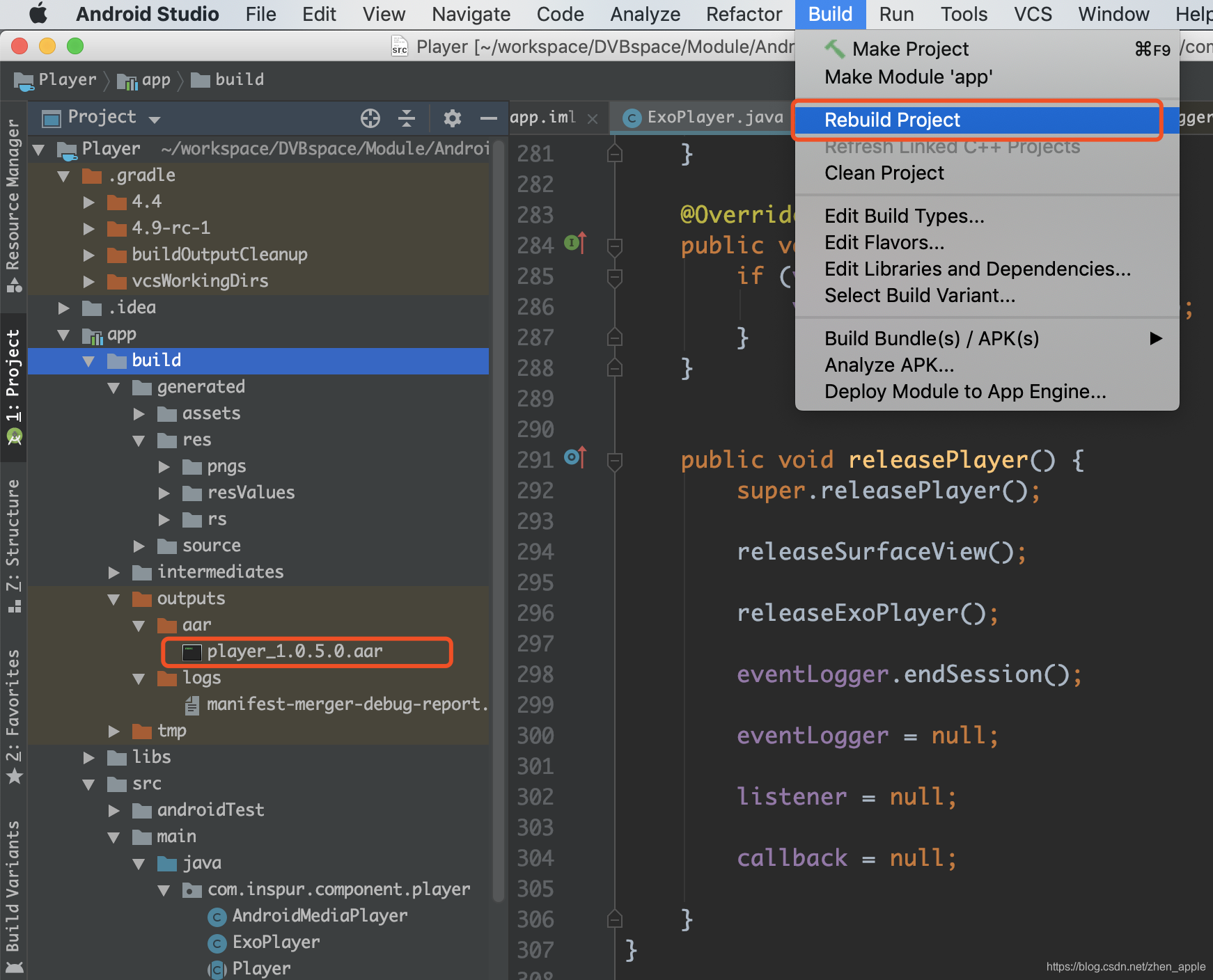Click Analyze APK... menu item
Image resolution: width=1213 pixels, height=980 pixels.
[x=987, y=365]
